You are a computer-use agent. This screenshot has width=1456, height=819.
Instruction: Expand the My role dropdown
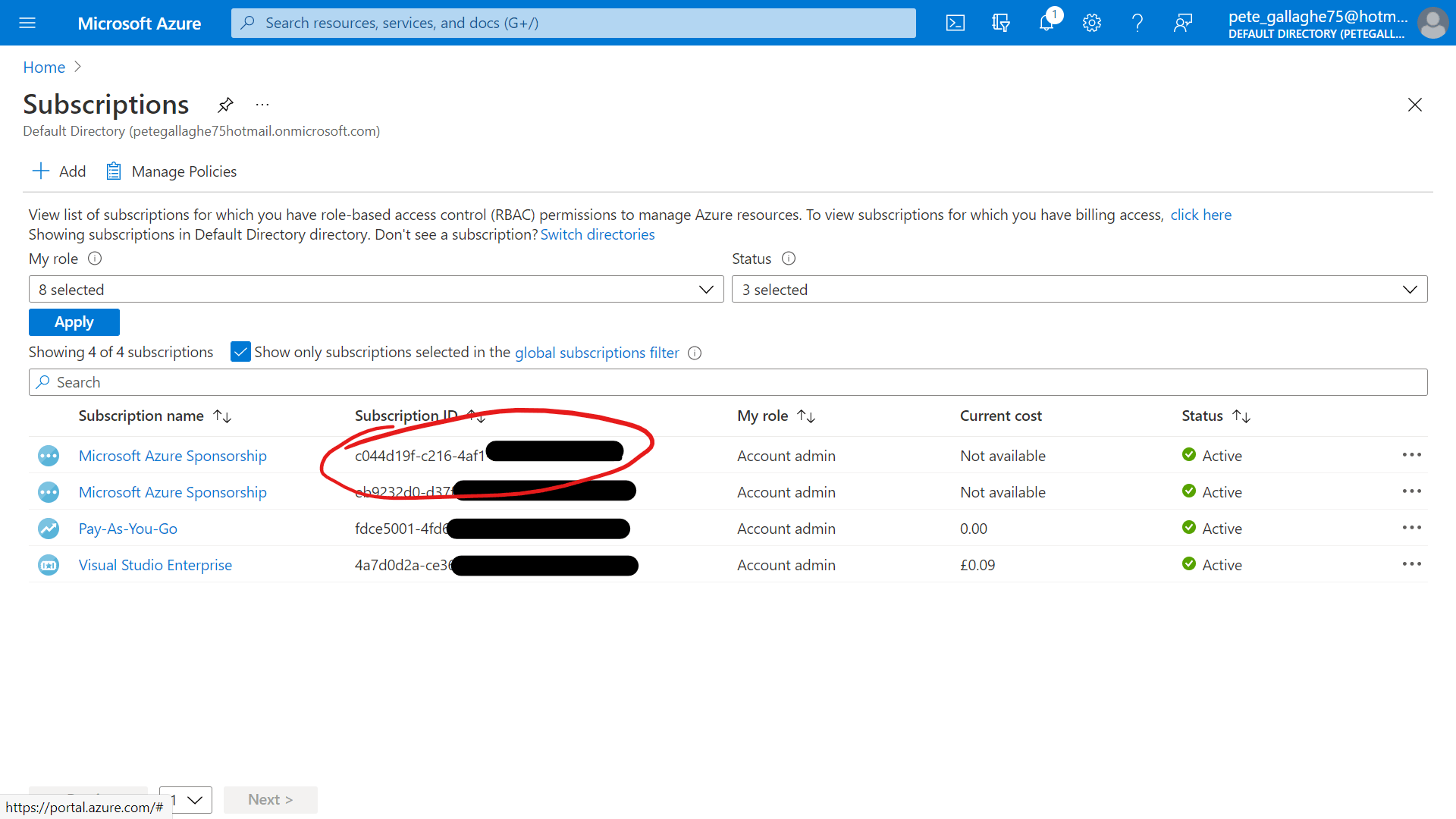point(376,290)
